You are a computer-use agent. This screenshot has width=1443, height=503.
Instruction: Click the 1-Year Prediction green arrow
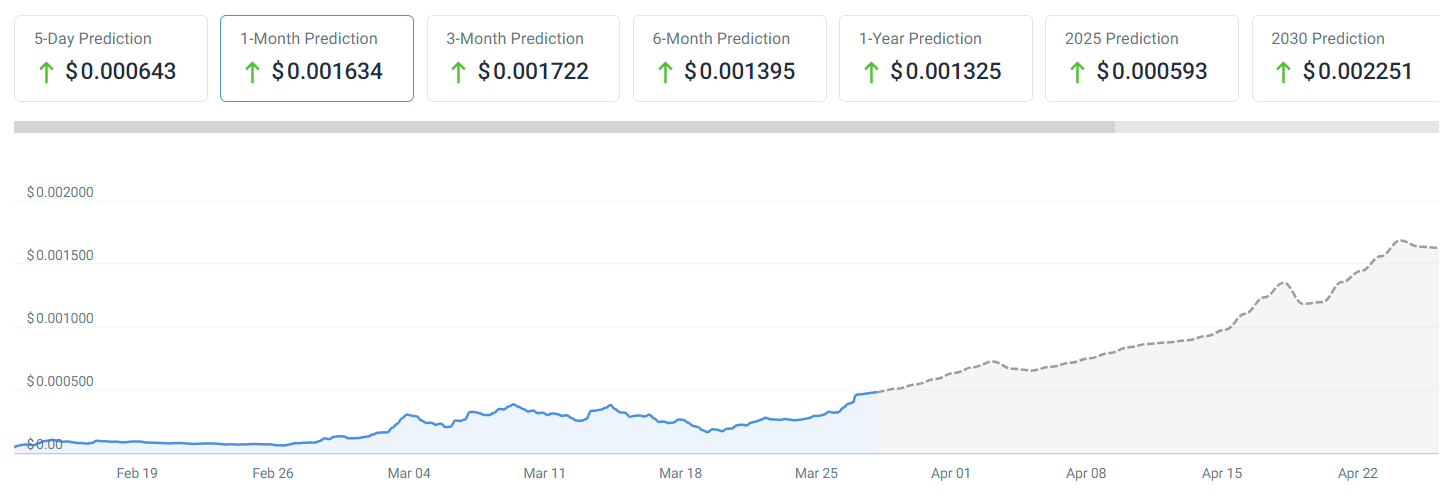tap(871, 72)
